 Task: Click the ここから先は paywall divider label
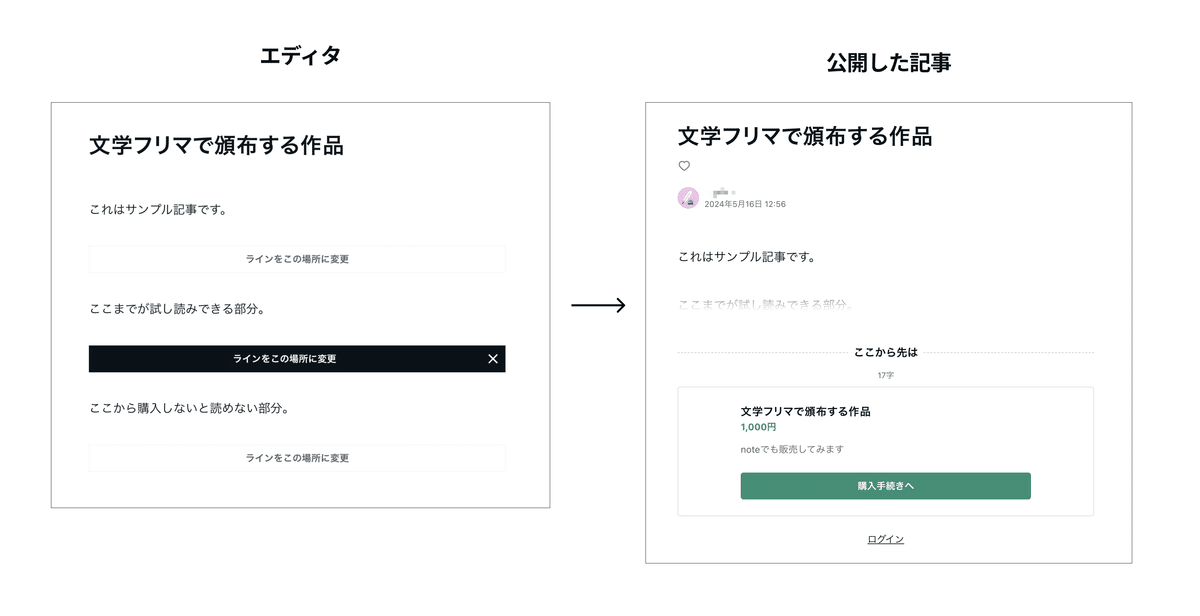click(x=885, y=352)
